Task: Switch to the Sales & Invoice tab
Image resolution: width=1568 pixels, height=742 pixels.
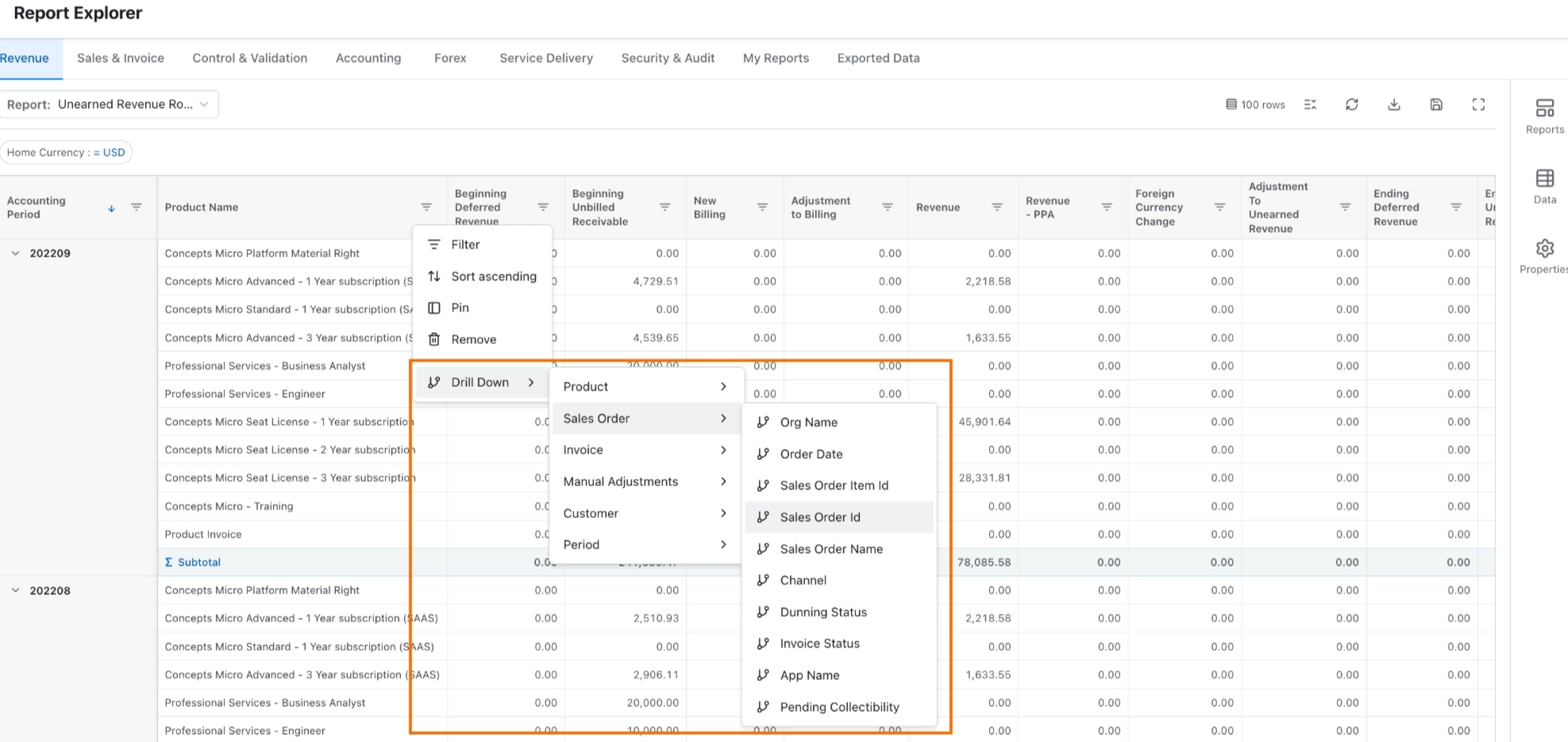Action: [121, 58]
